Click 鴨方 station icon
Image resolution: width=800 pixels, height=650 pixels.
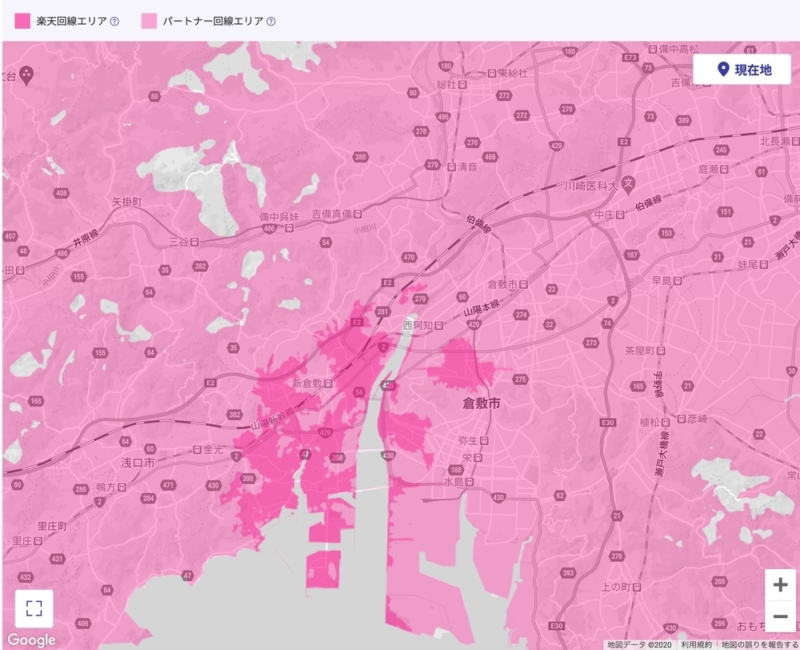(122, 487)
